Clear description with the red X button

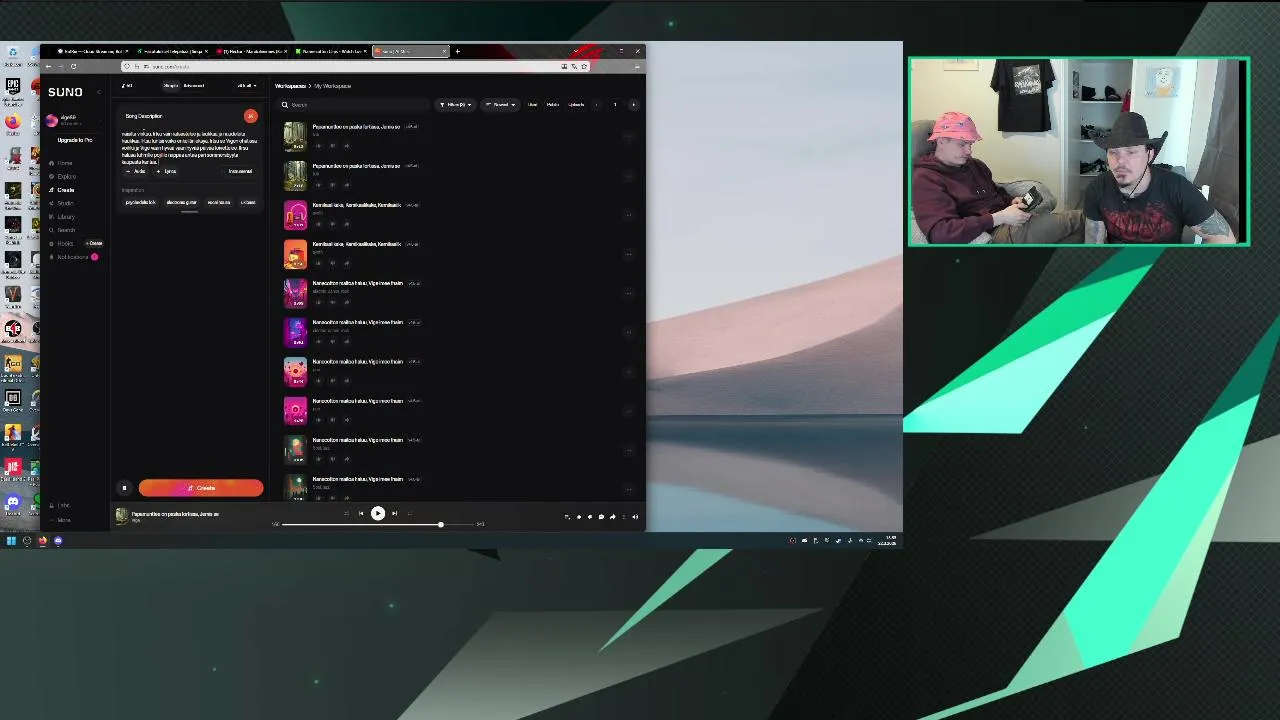click(250, 117)
